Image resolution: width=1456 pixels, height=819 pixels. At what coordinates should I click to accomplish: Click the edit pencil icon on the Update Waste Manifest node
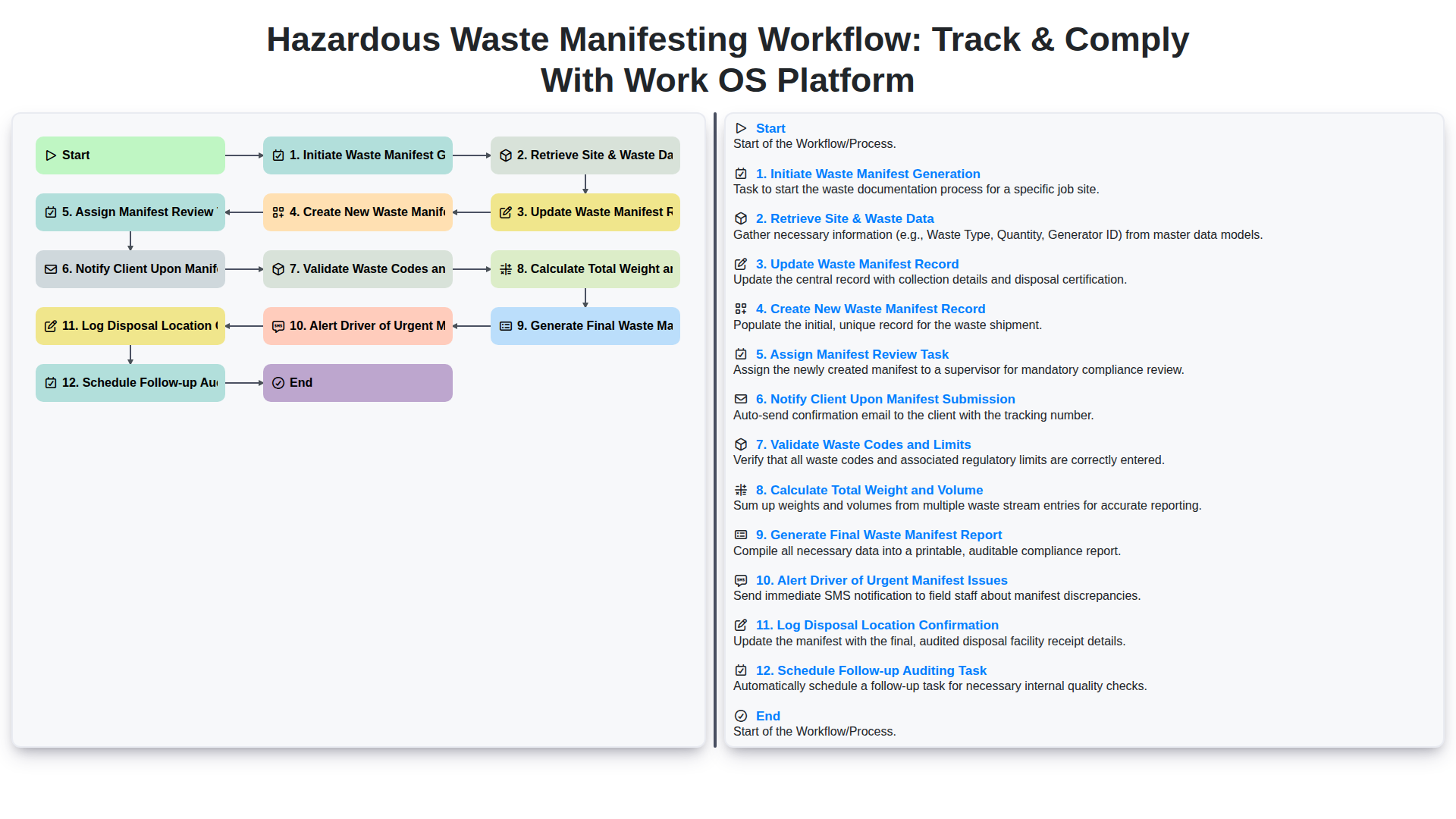506,212
